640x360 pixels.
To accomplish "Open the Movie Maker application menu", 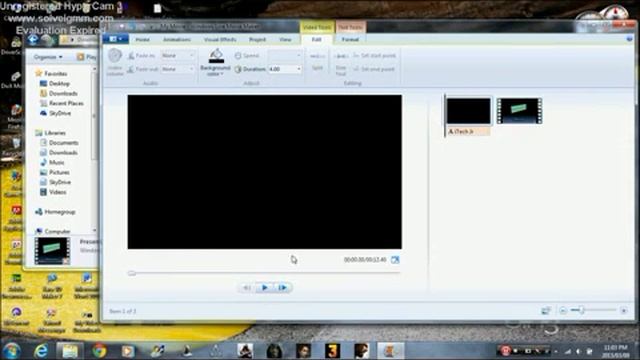I will (116, 39).
